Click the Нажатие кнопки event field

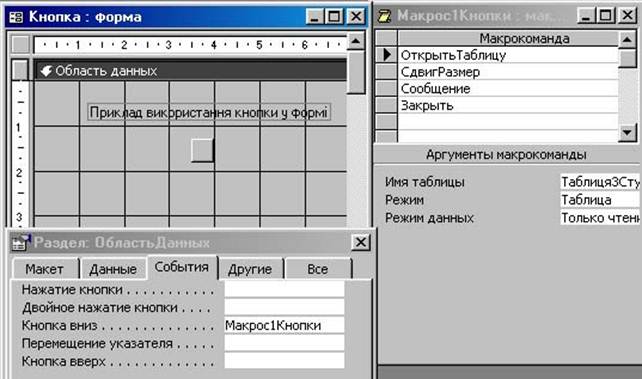(x=284, y=289)
